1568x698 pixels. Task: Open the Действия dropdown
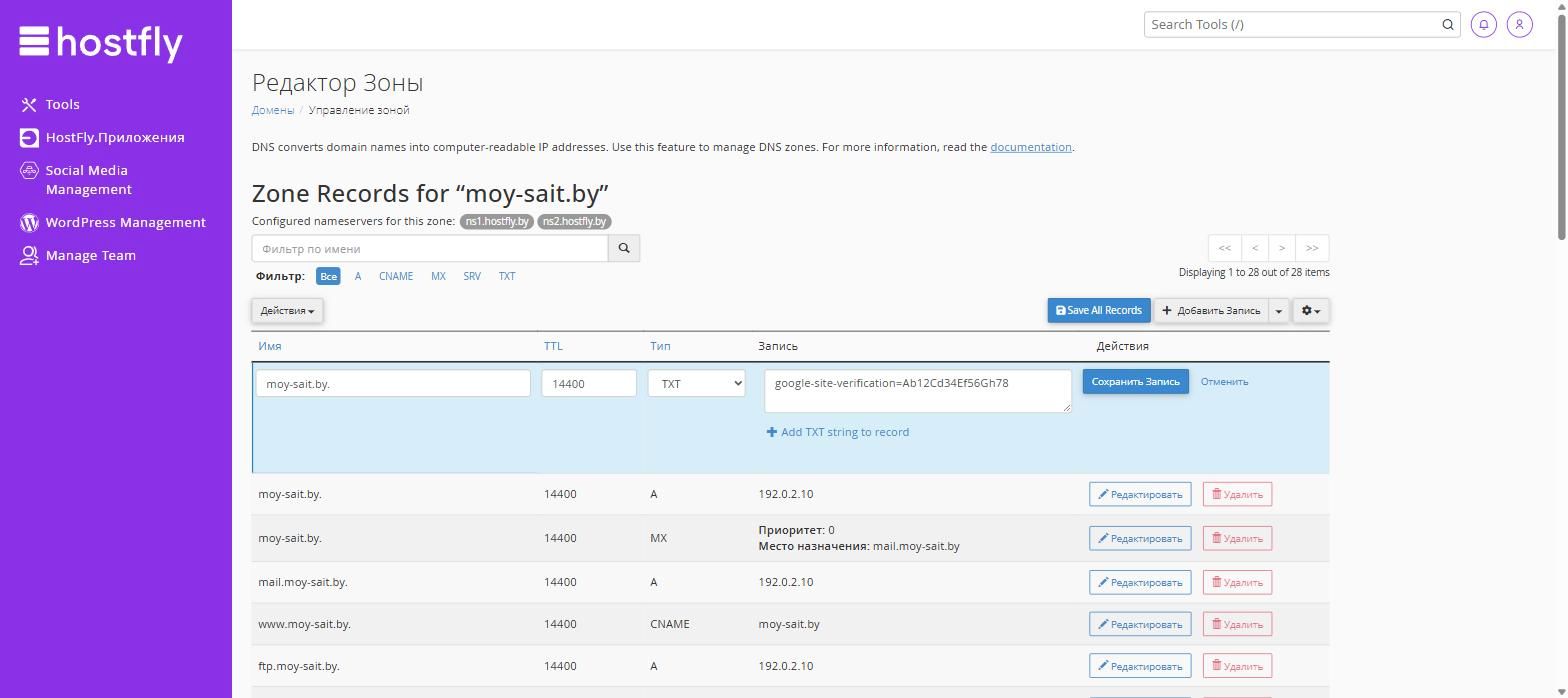pyautogui.click(x=287, y=311)
